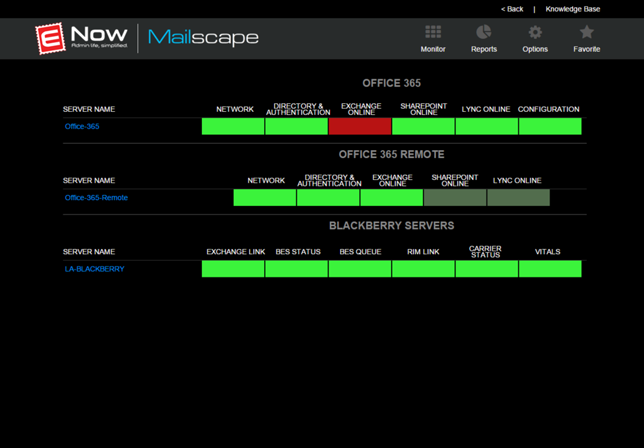Click SERVER NAME header in Blackberry section
644x448 pixels.
pos(89,252)
